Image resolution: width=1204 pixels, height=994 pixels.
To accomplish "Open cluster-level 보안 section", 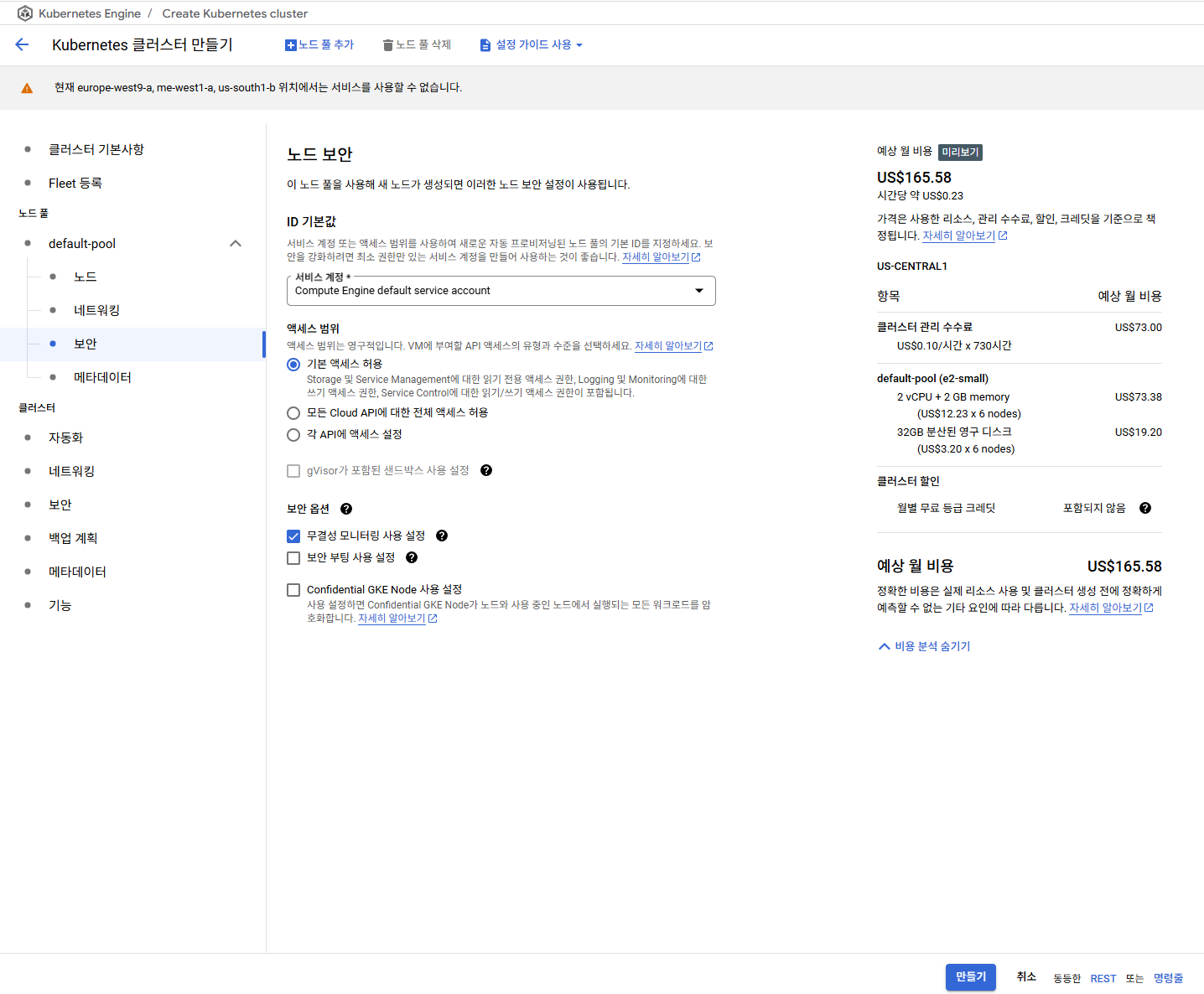I will pyautogui.click(x=60, y=505).
